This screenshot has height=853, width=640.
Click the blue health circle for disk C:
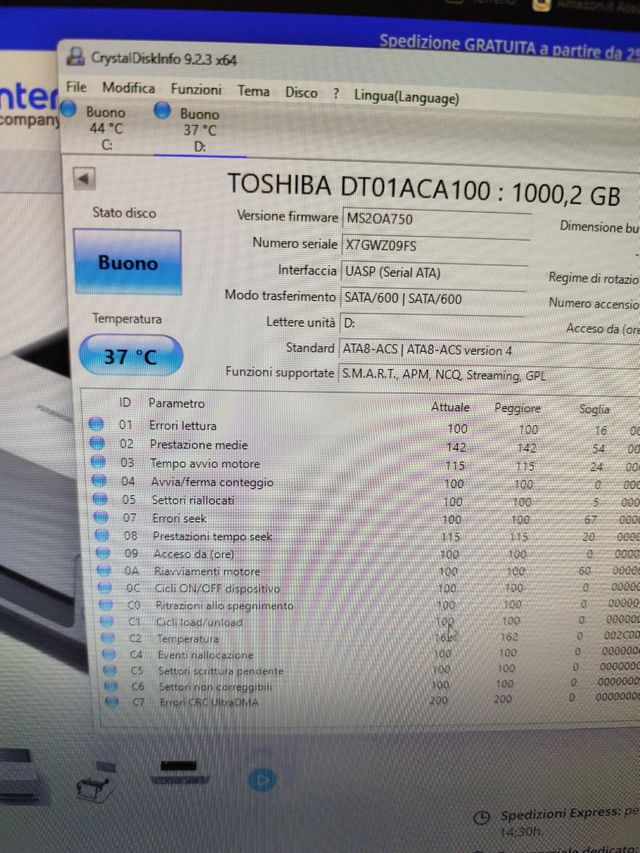[x=69, y=112]
